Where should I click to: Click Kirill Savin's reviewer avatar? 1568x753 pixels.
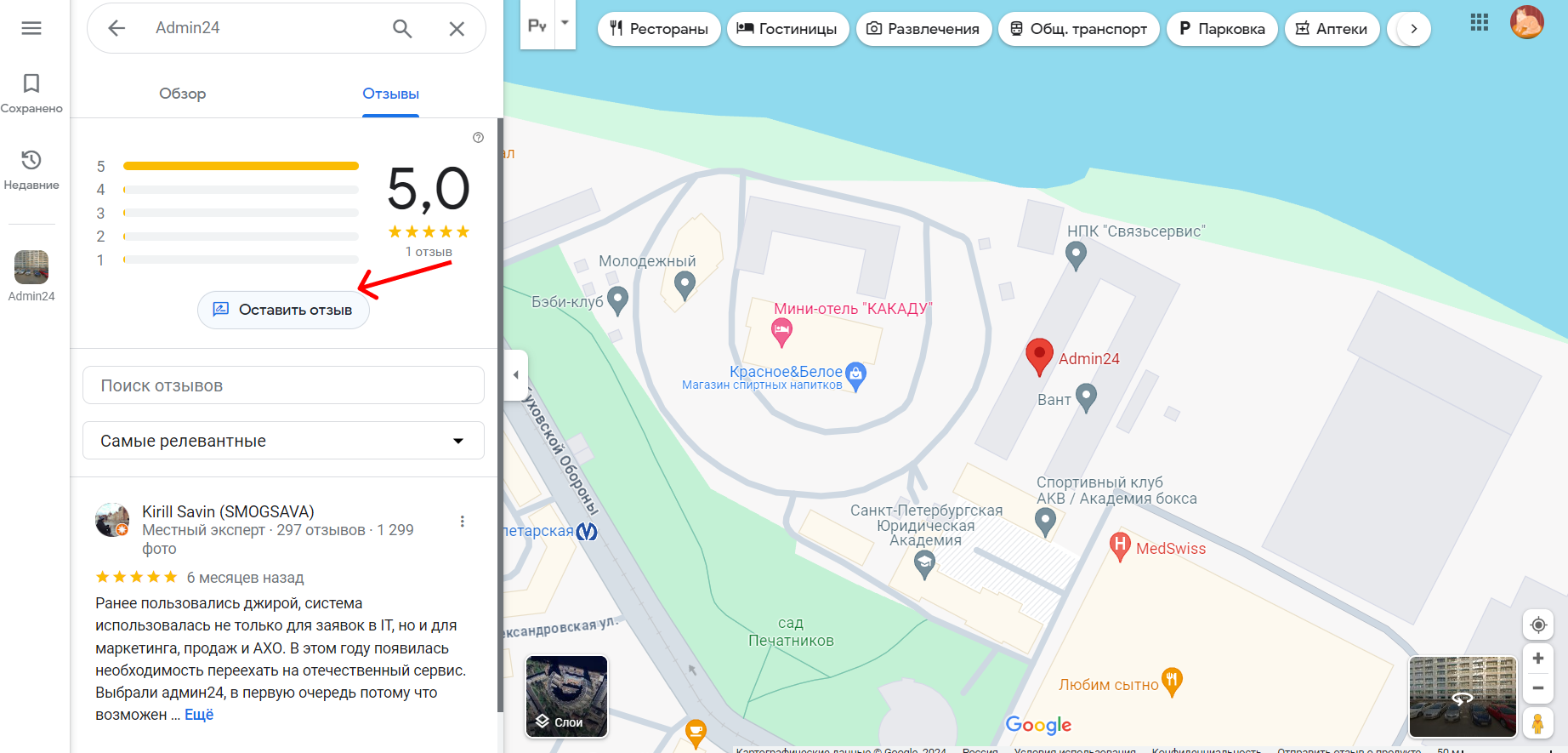point(112,520)
